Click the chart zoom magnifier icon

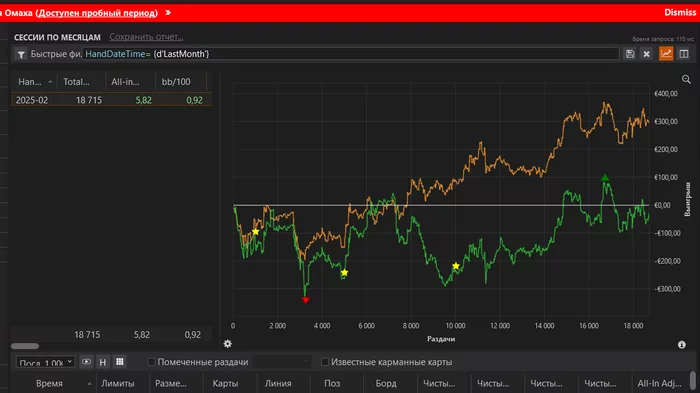(x=686, y=79)
